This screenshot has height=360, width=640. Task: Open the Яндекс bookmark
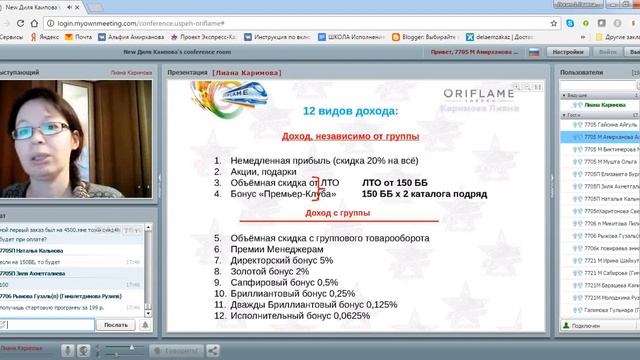[x=44, y=37]
